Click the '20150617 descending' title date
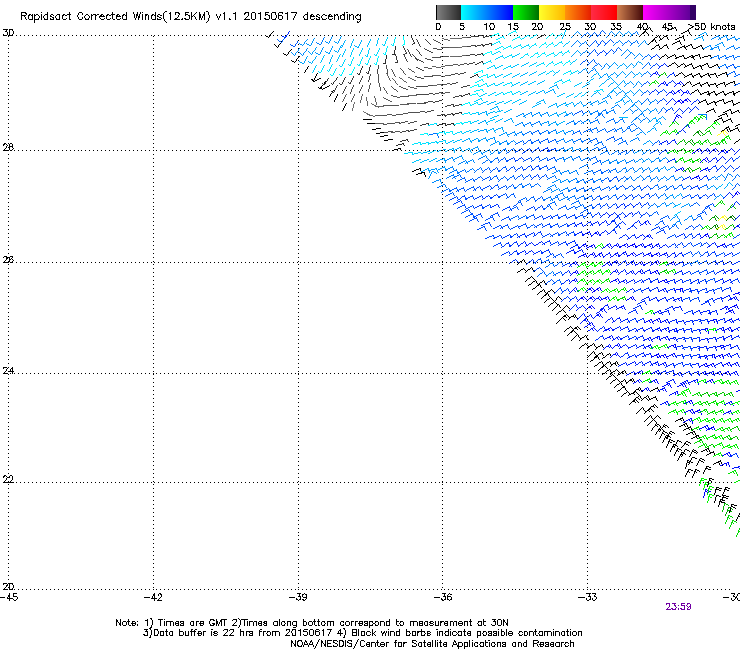 [303, 16]
